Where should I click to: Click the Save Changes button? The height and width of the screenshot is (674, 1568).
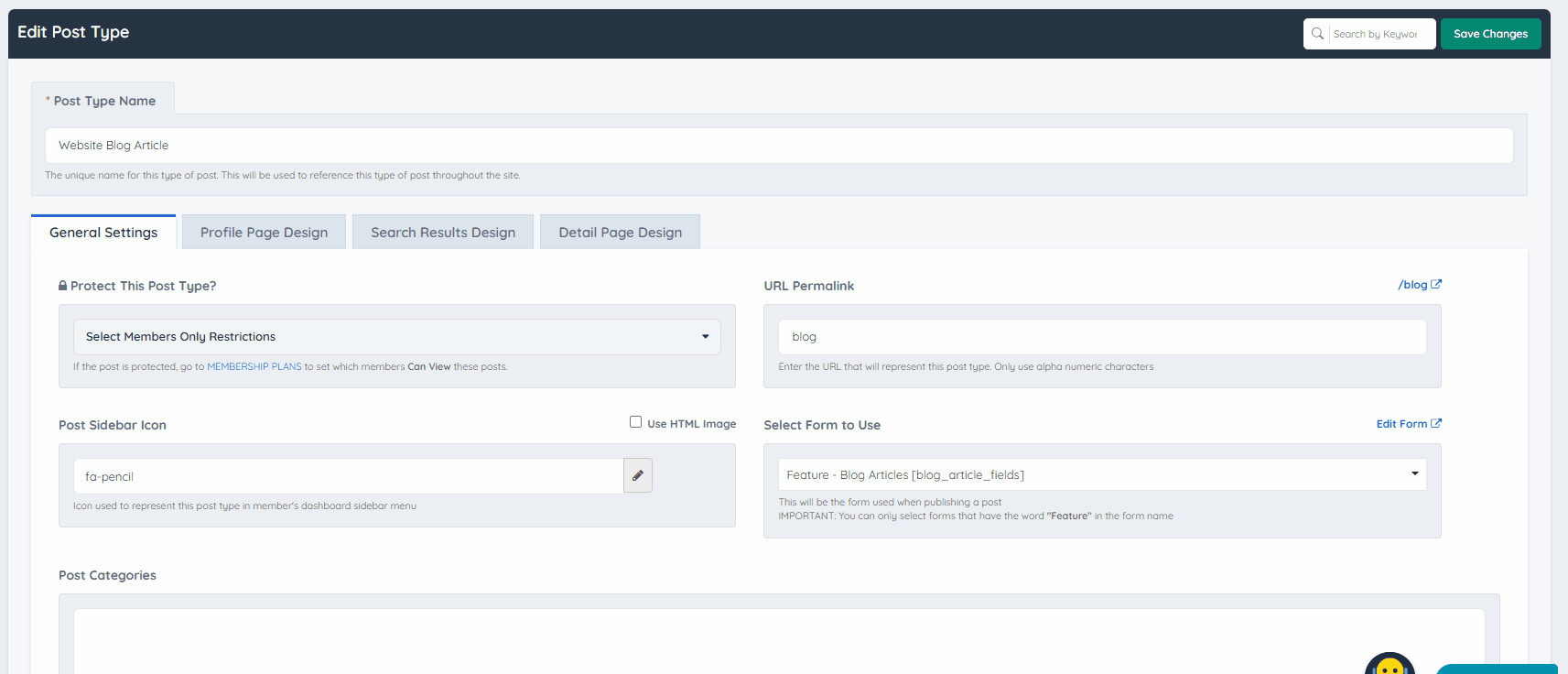point(1490,34)
